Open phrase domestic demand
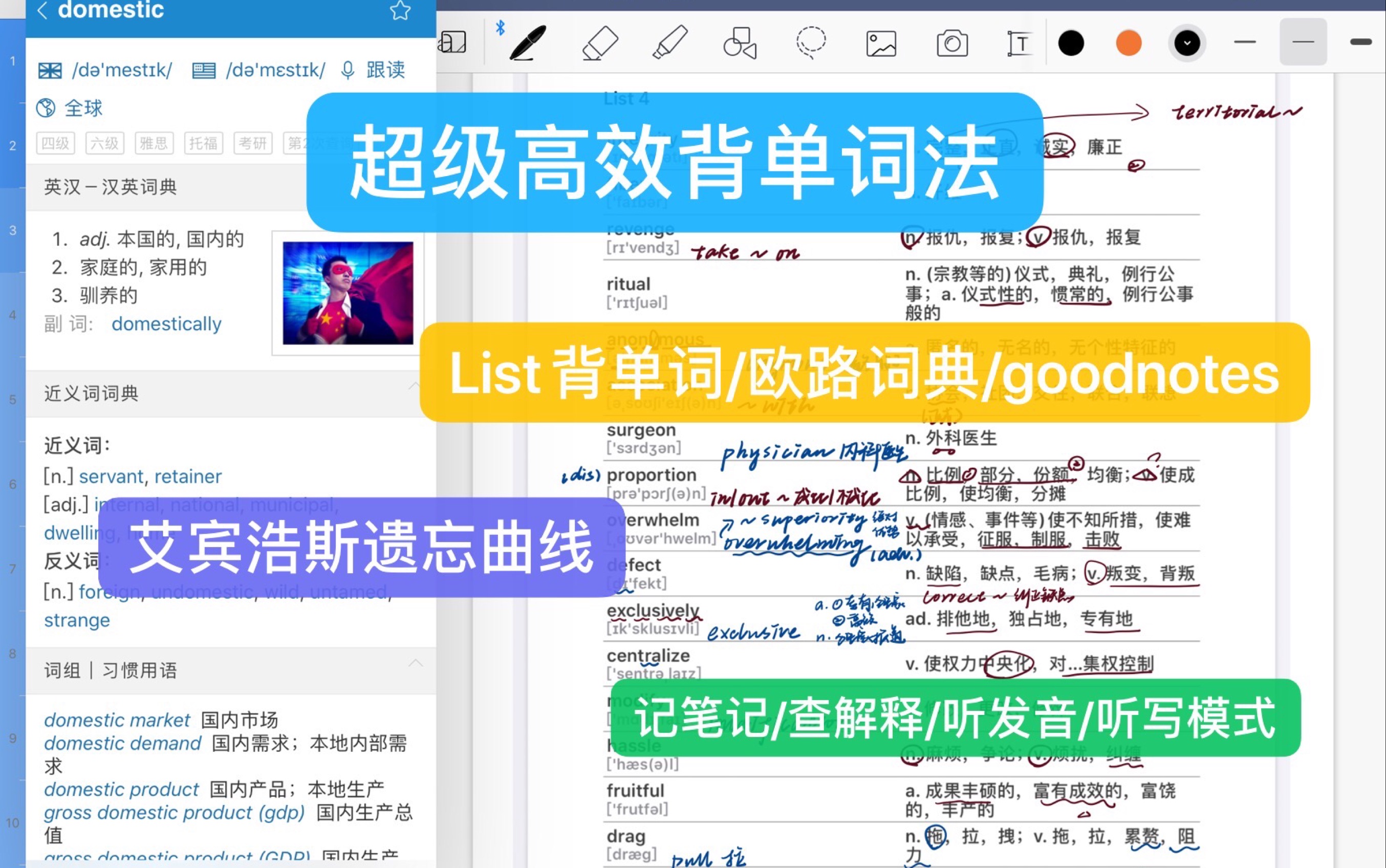This screenshot has width=1386, height=868. click(x=123, y=744)
